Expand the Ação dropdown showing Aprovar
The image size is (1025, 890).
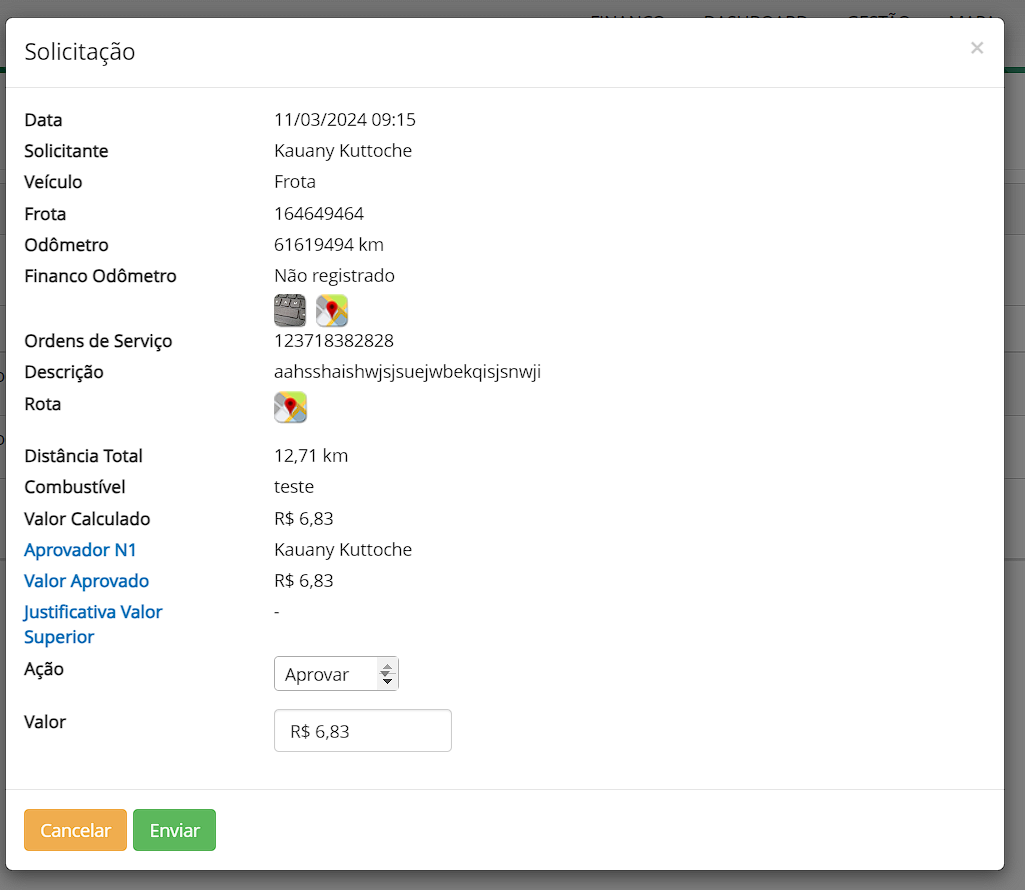(x=336, y=674)
